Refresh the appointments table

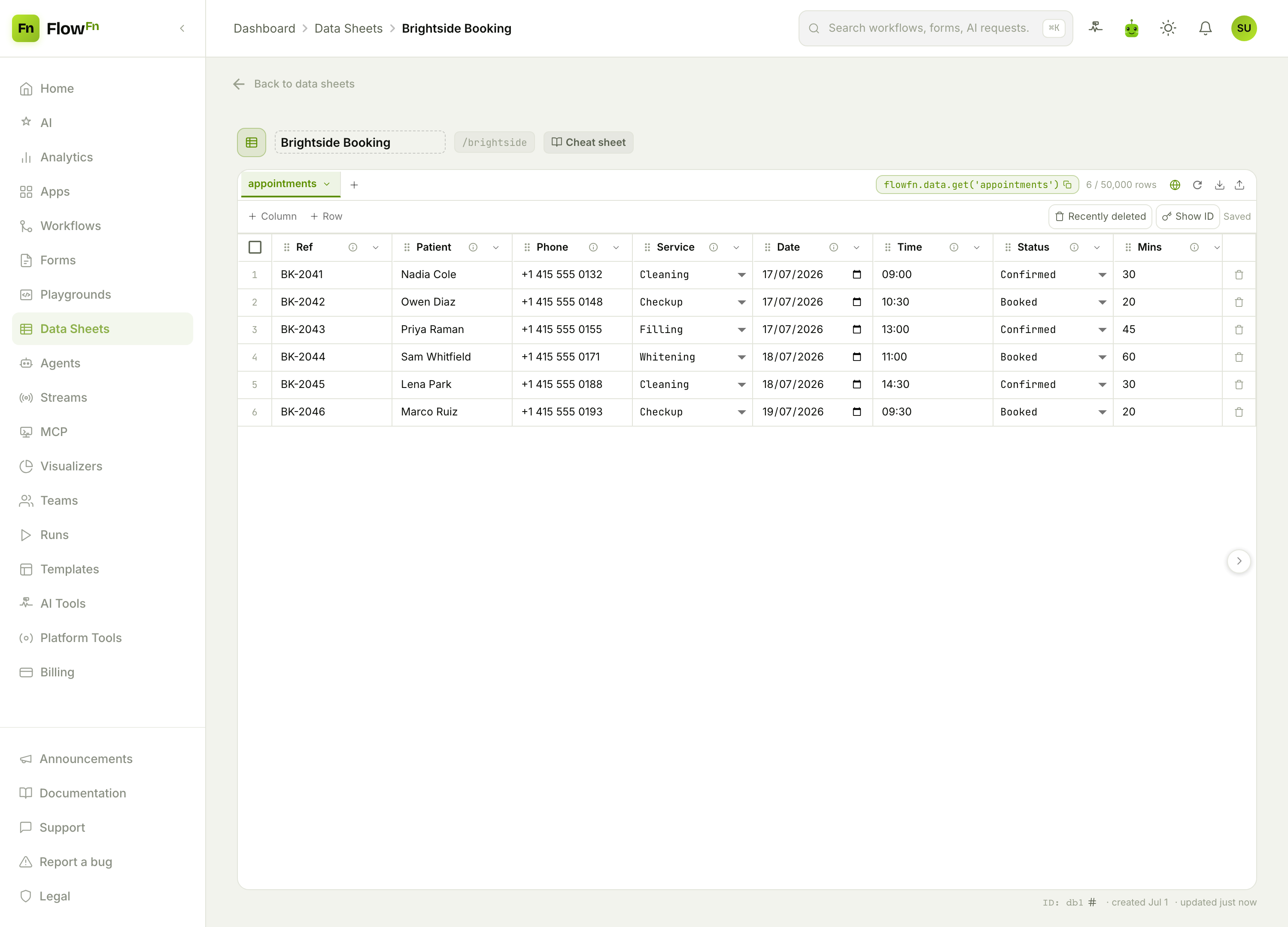click(1197, 185)
